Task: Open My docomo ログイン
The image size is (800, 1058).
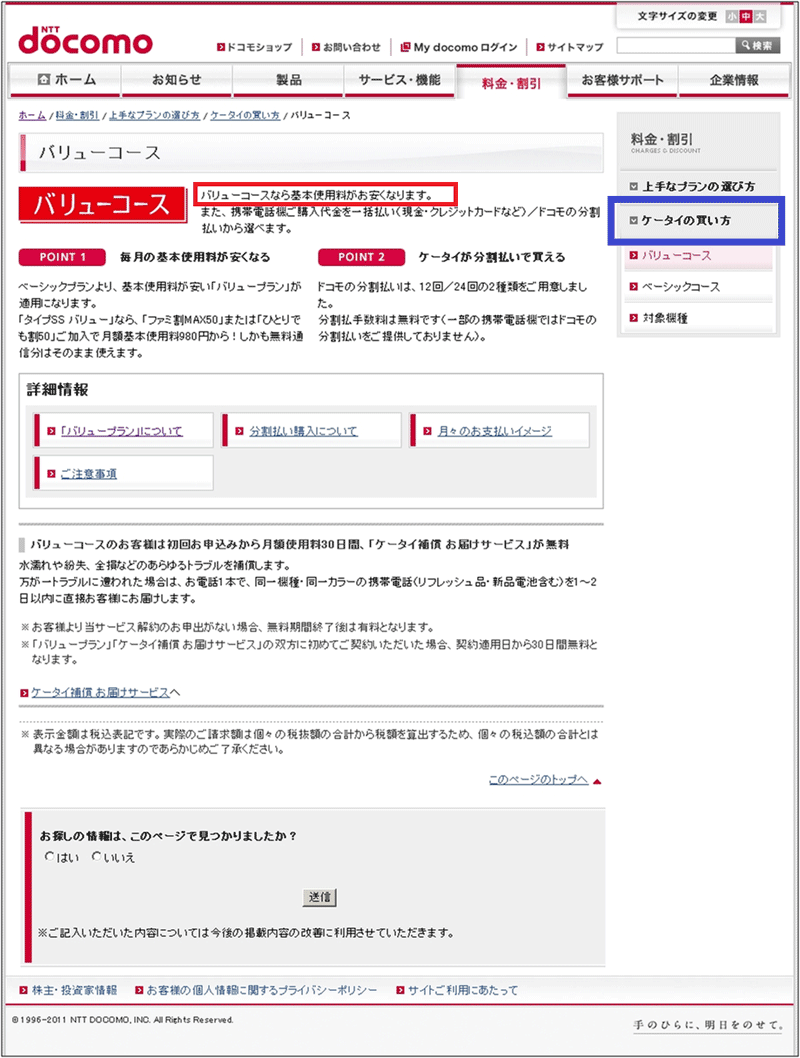Action: tap(459, 47)
